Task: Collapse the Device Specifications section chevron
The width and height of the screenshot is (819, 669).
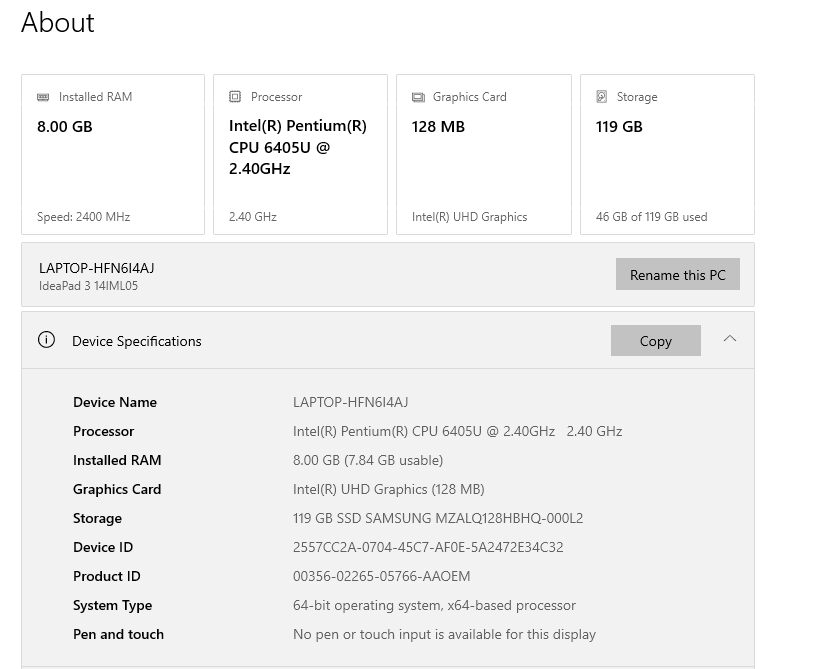Action: [x=730, y=339]
